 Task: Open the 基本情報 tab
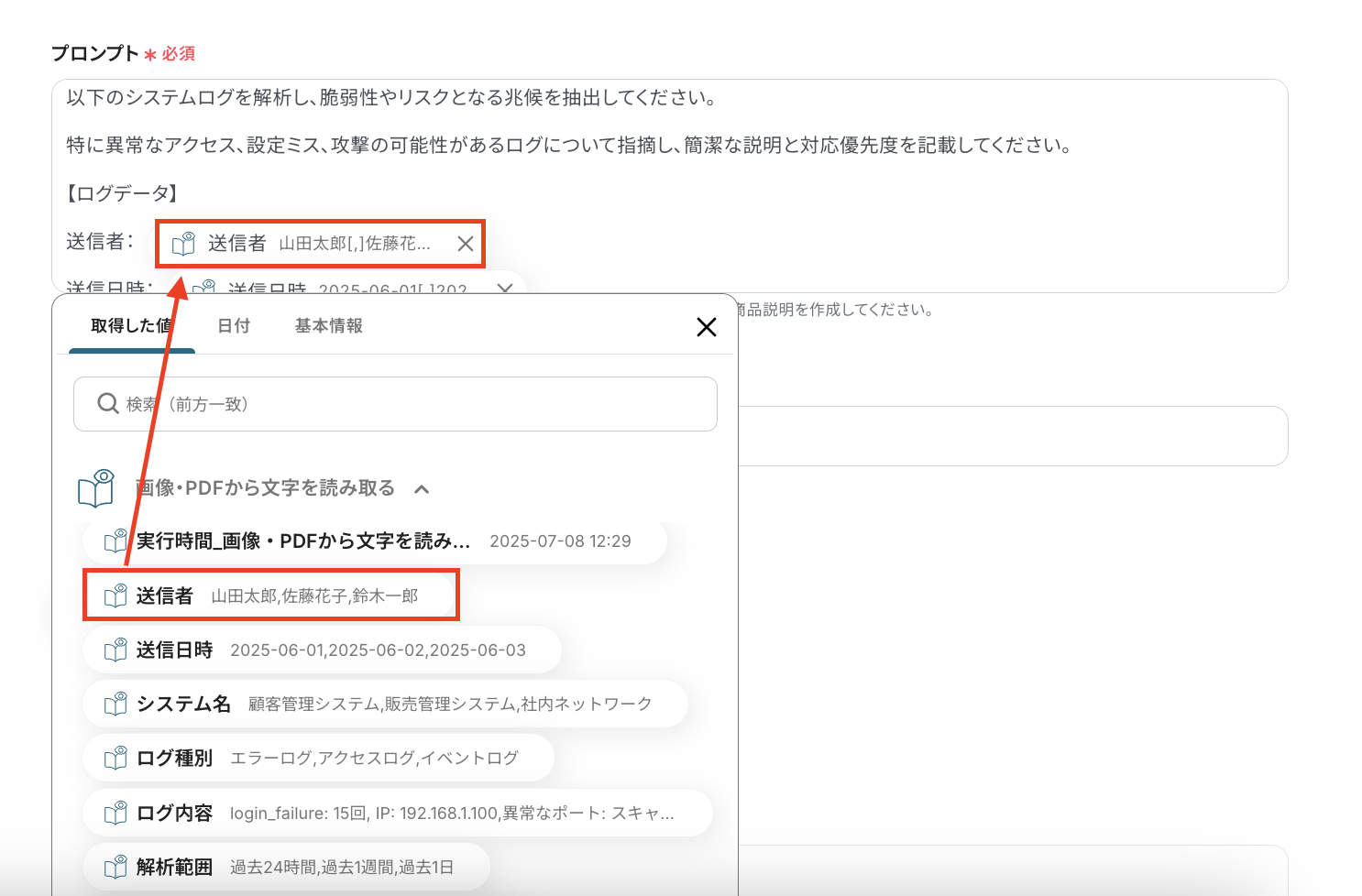[x=328, y=326]
